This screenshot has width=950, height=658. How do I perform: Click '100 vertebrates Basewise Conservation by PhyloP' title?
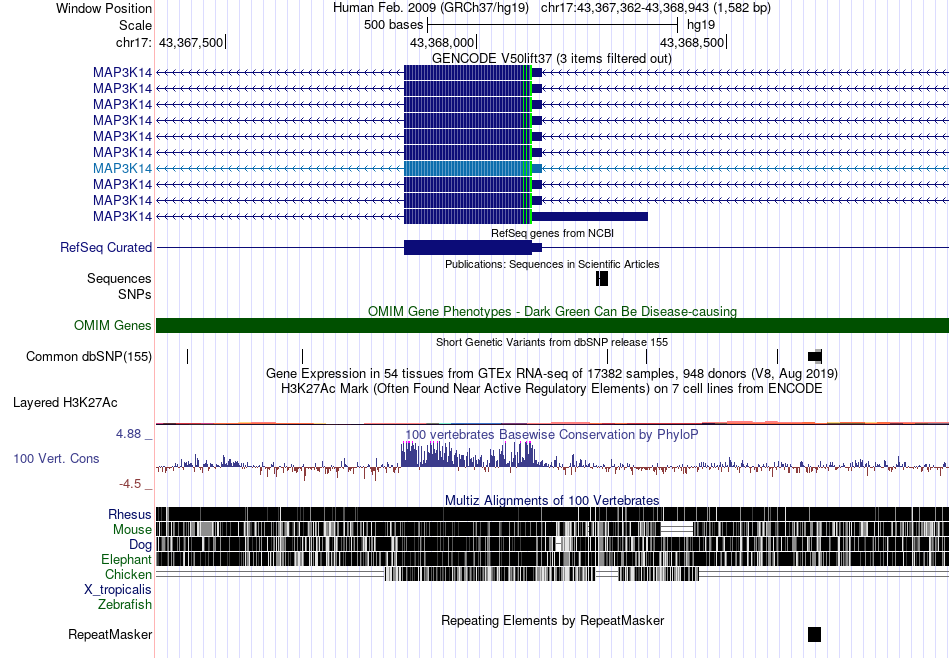[x=551, y=434]
